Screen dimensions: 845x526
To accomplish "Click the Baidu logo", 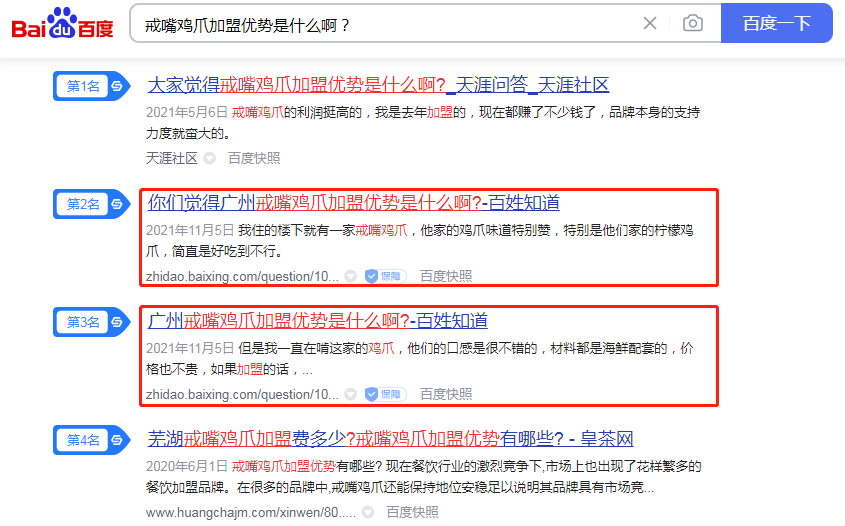I will [62, 23].
